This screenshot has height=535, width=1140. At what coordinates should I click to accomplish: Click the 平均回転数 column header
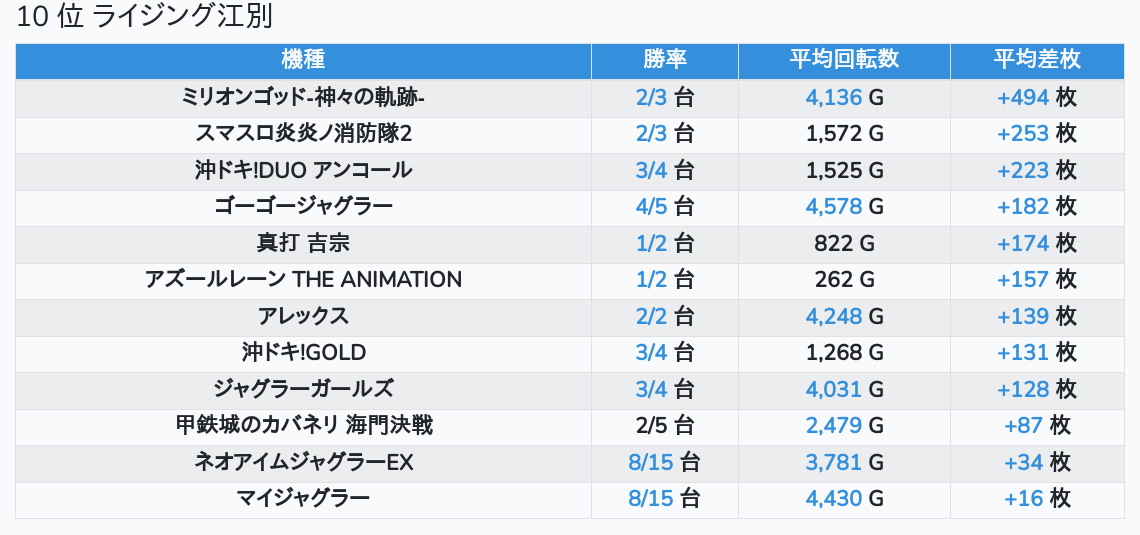844,60
